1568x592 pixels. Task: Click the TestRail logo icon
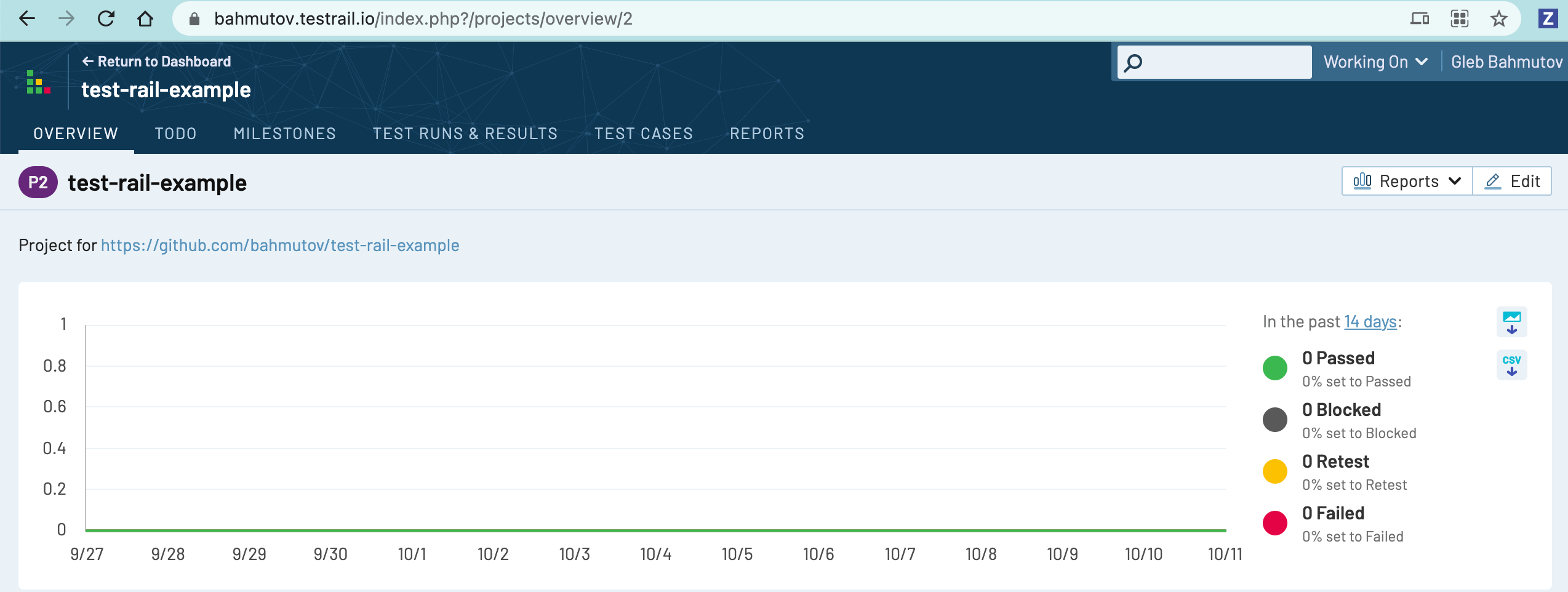click(x=37, y=82)
